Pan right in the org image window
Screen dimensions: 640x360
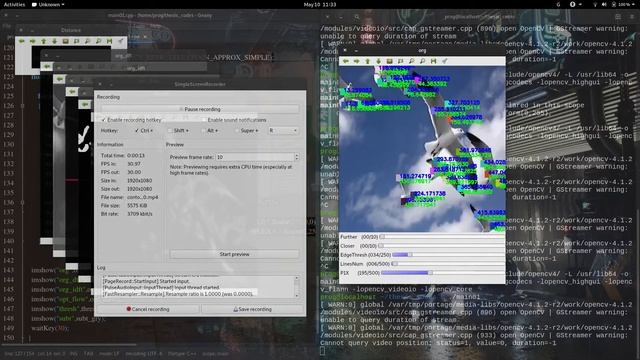[x=356, y=61]
